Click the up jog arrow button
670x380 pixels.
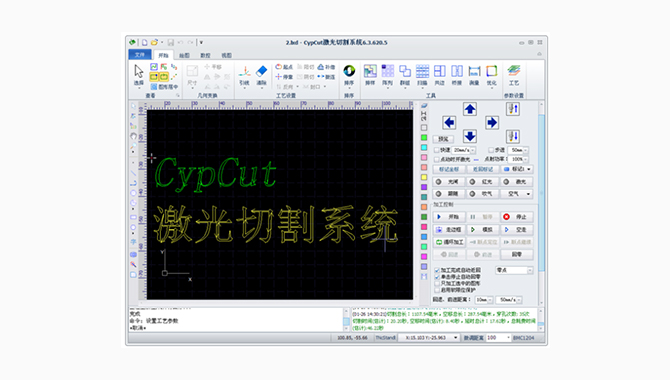pos(470,109)
